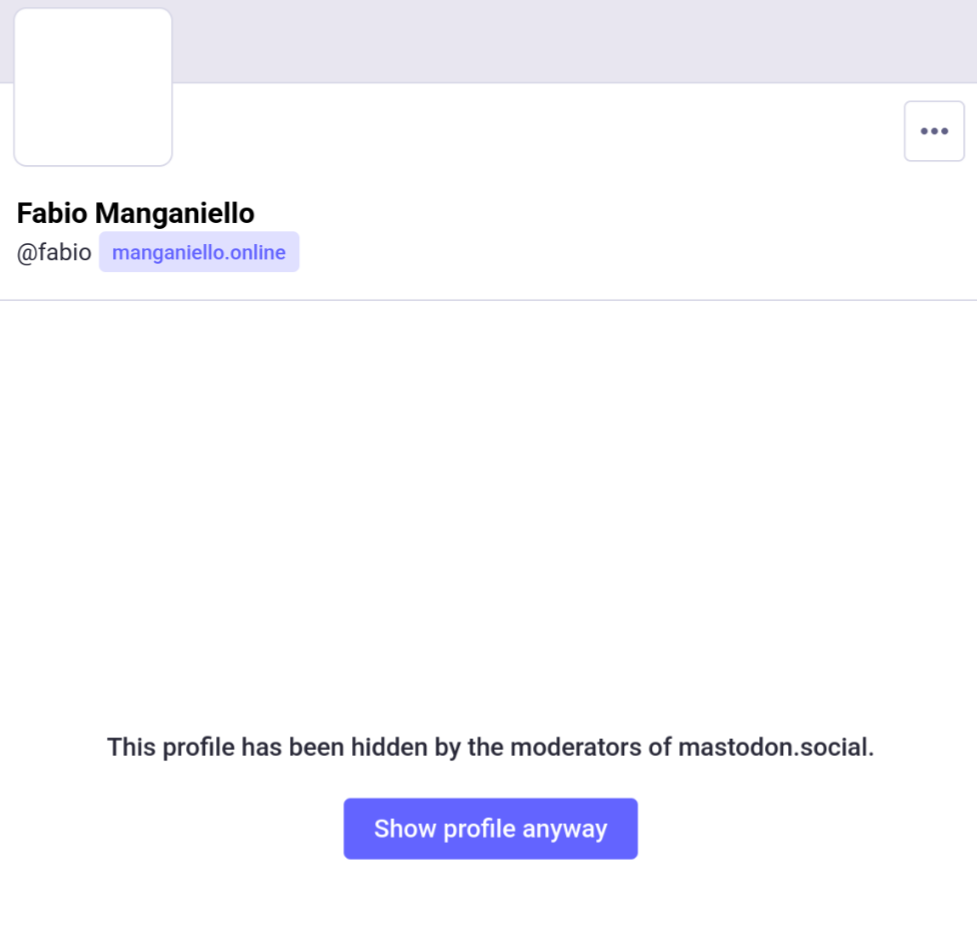Open the three-dot more options menu
The image size is (977, 929).
(934, 131)
